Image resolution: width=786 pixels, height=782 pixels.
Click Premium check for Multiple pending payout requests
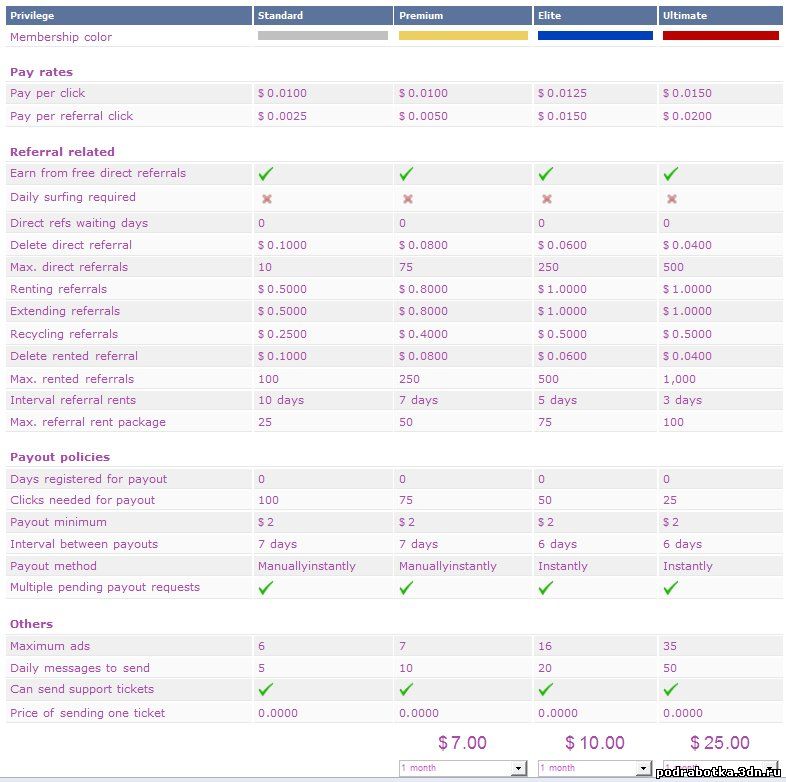[407, 588]
